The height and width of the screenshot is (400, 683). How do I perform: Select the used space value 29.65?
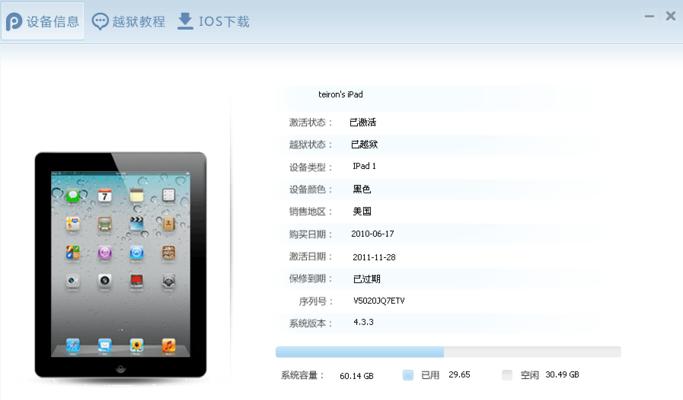click(459, 374)
